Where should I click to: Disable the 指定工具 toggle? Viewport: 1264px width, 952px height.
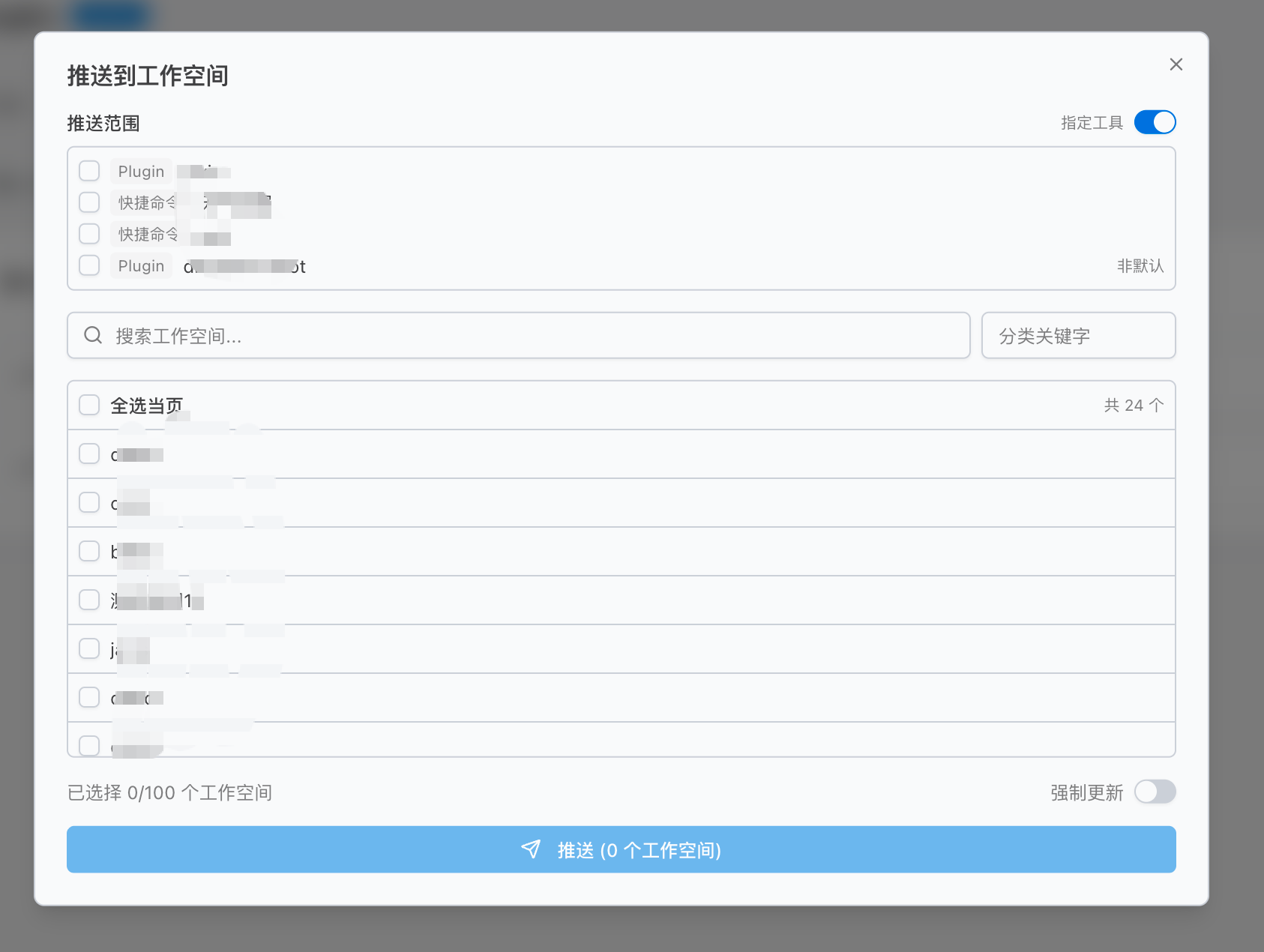coord(1155,122)
